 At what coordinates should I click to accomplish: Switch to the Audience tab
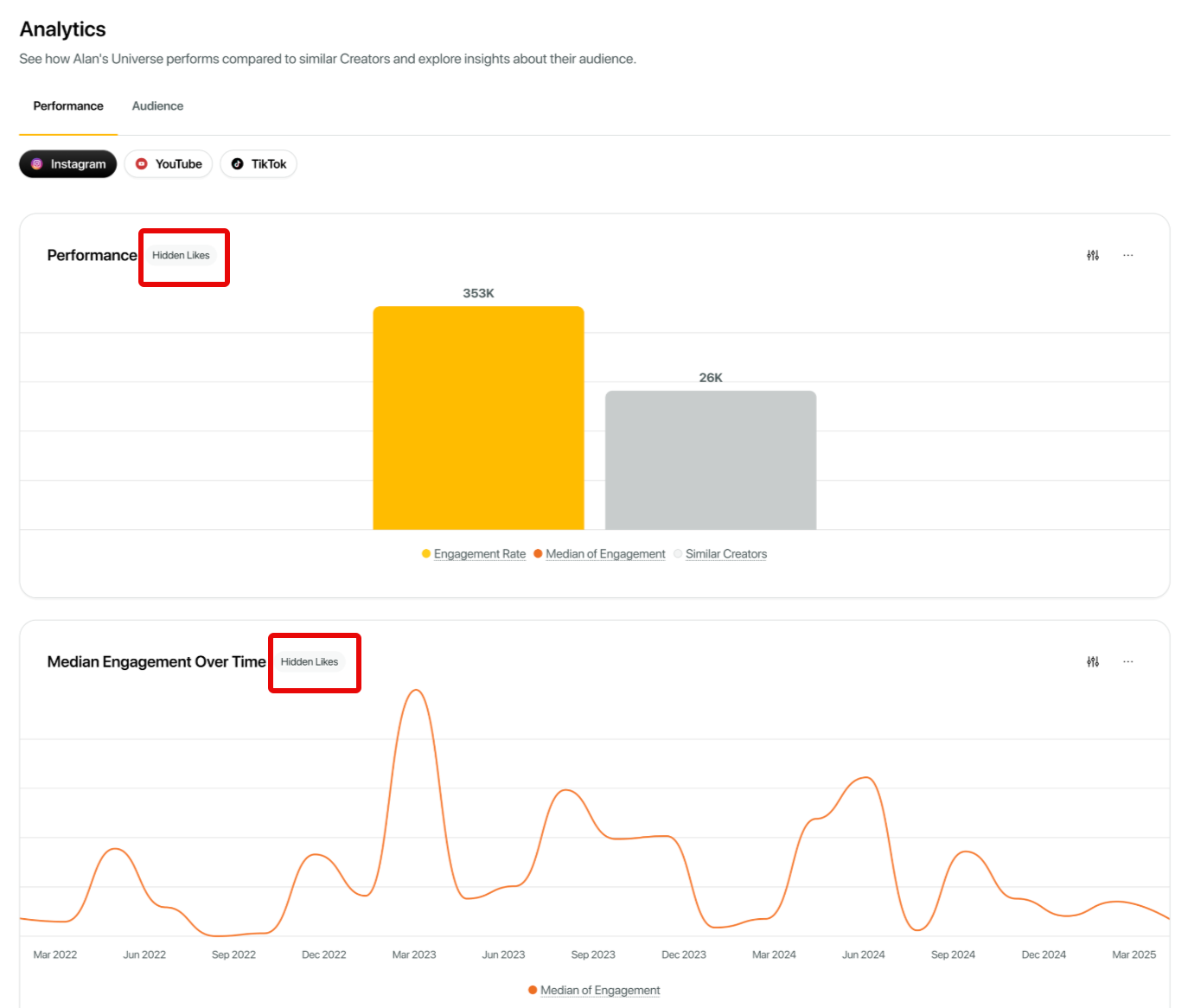pos(157,106)
